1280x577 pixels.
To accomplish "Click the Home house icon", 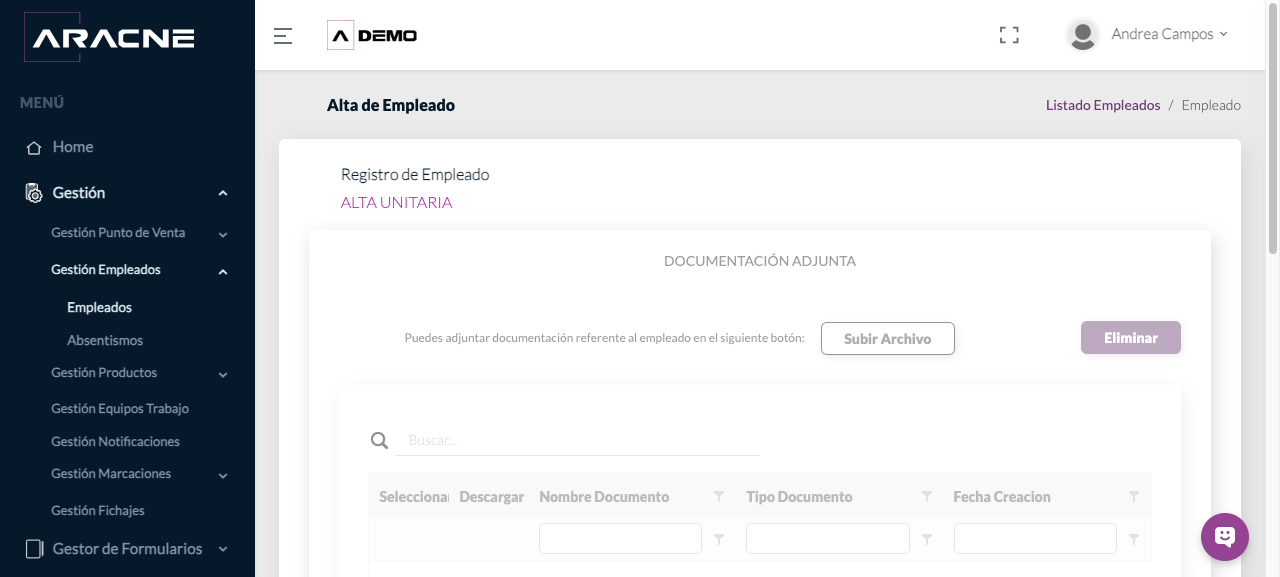I will (x=34, y=147).
